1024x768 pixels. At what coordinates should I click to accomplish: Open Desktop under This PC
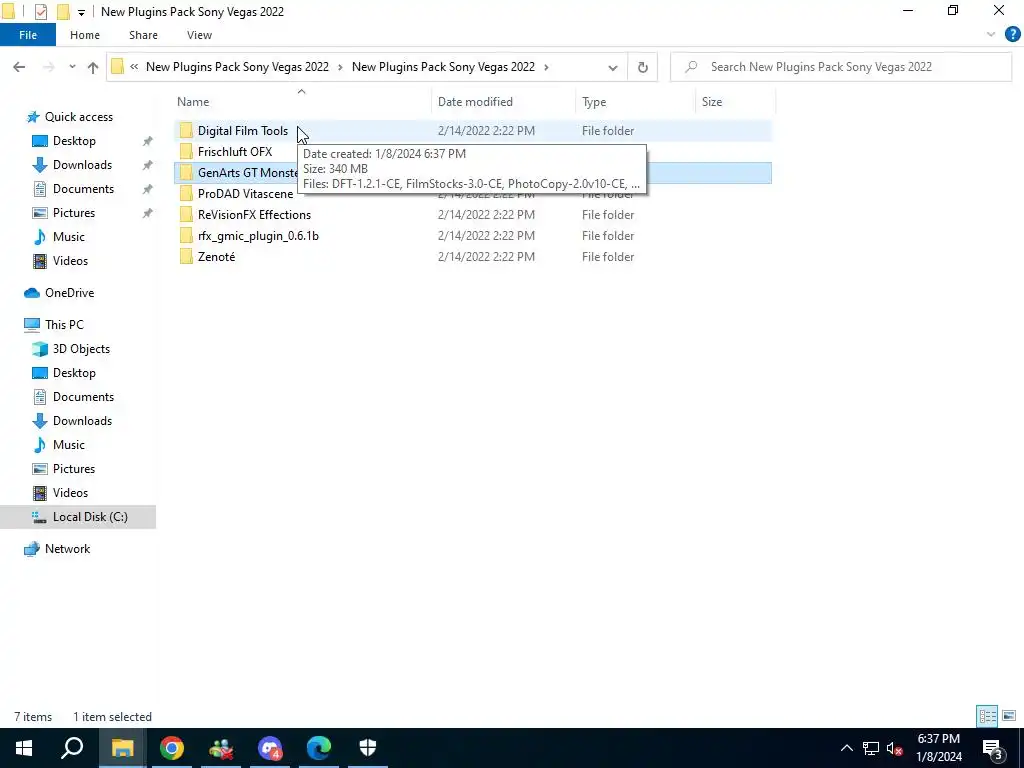point(74,373)
